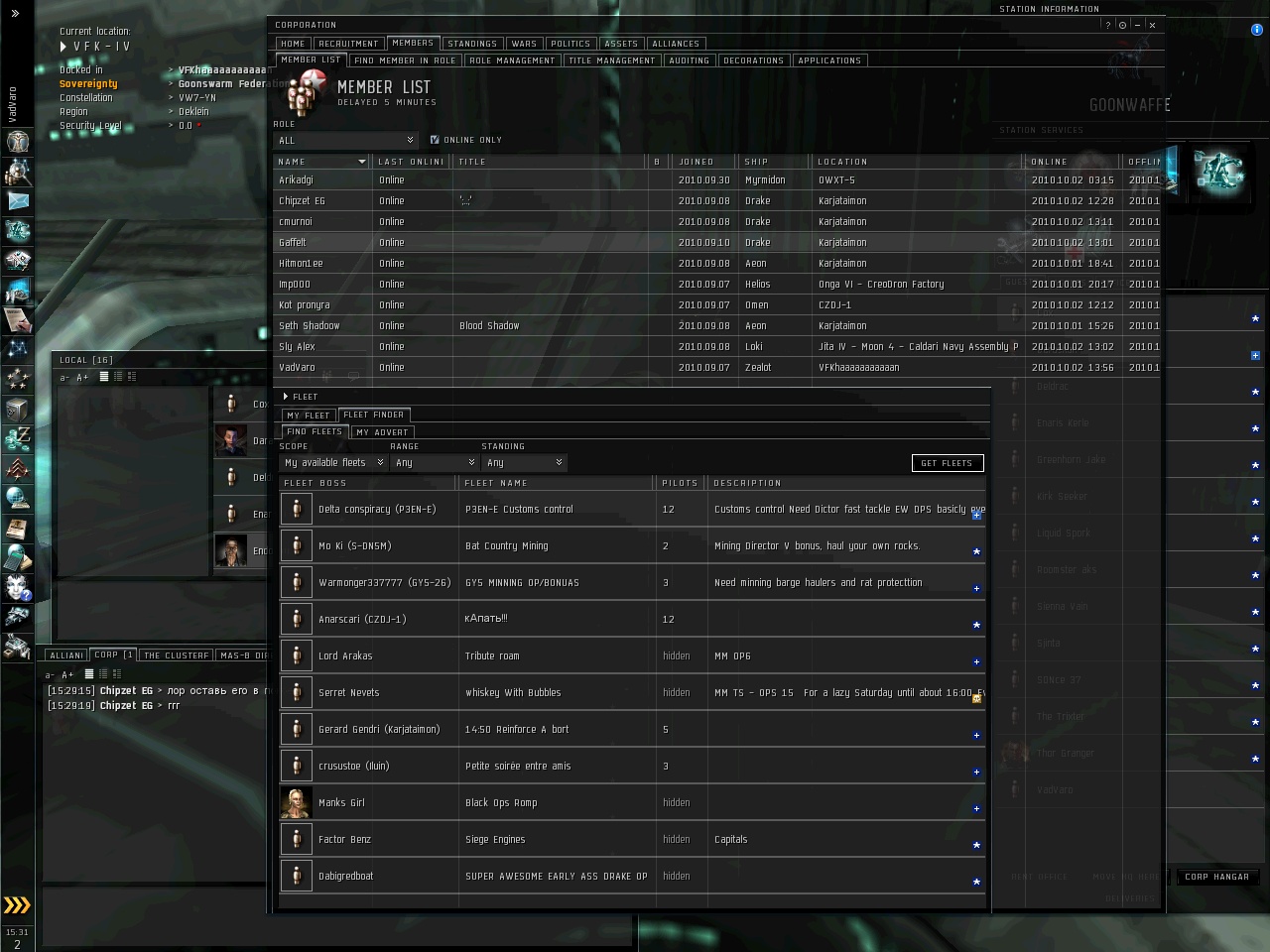Viewport: 1270px width, 952px height.
Task: Switch to Find Member in Role subtab
Action: (405, 60)
